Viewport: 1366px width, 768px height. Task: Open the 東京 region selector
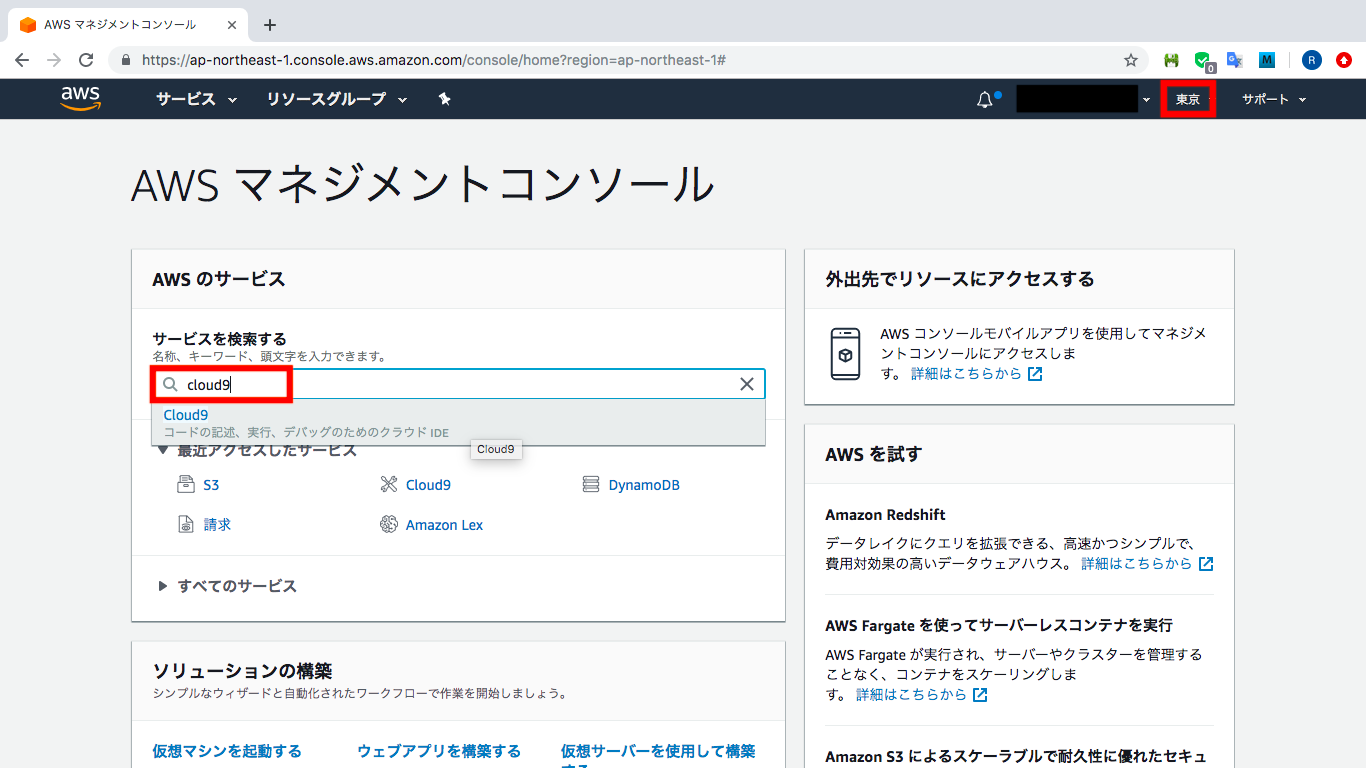pyautogui.click(x=1188, y=100)
